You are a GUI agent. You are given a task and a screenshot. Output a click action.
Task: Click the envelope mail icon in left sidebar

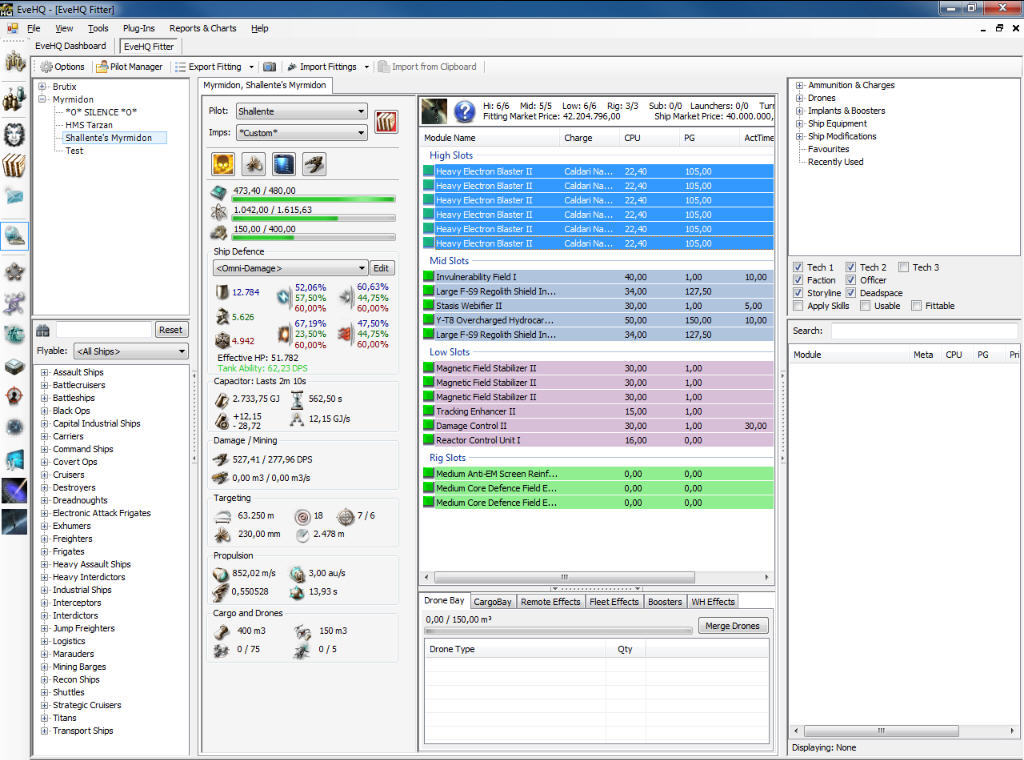tap(14, 196)
